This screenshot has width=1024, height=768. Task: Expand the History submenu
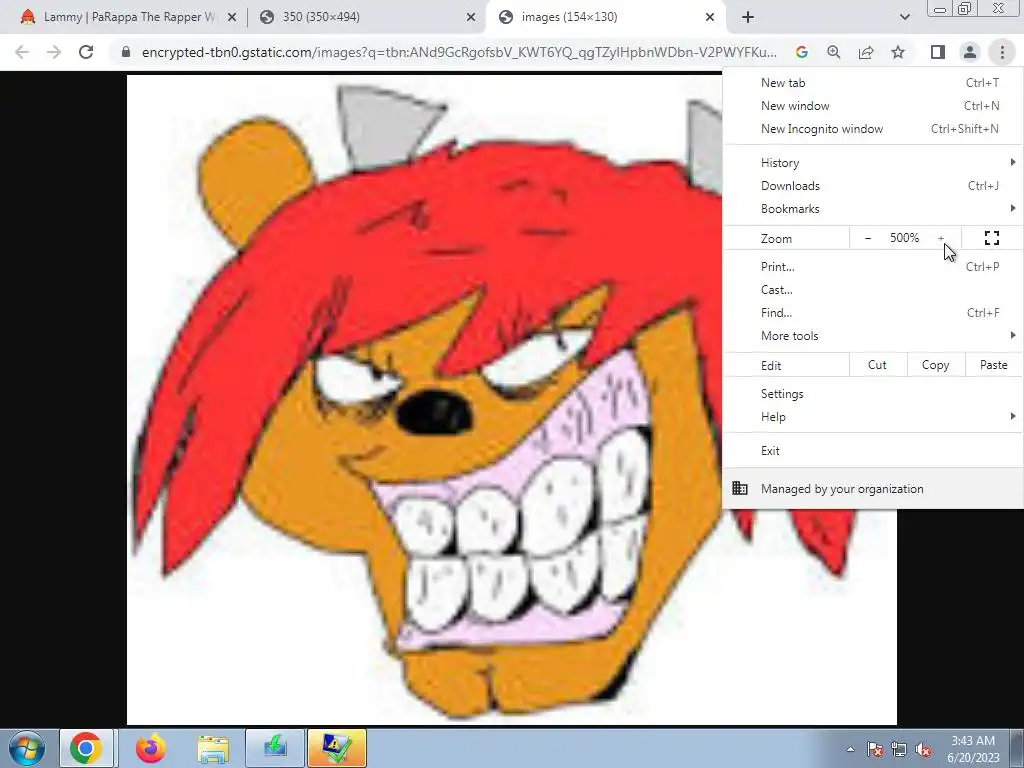pos(872,163)
